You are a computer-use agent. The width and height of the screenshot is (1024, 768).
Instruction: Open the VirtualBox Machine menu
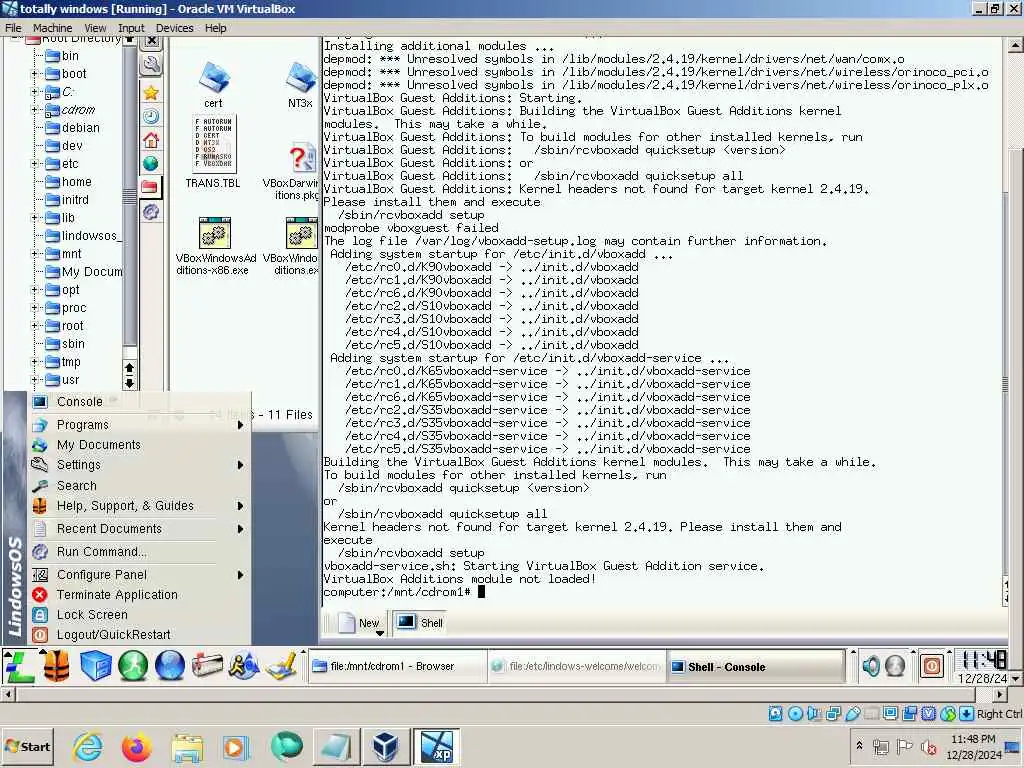(x=52, y=28)
